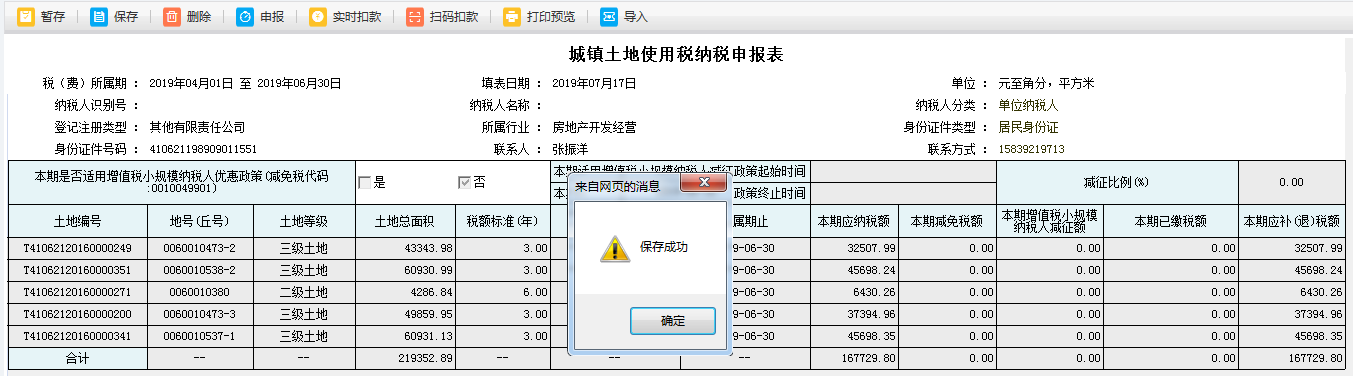
Task: Click the 土地编号 column header
Action: click(x=77, y=221)
